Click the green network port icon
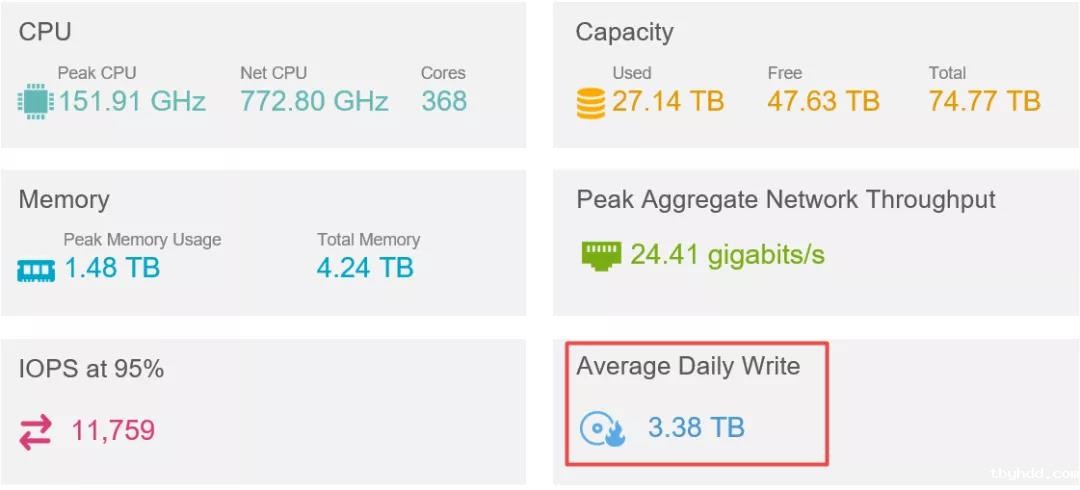 pos(601,255)
